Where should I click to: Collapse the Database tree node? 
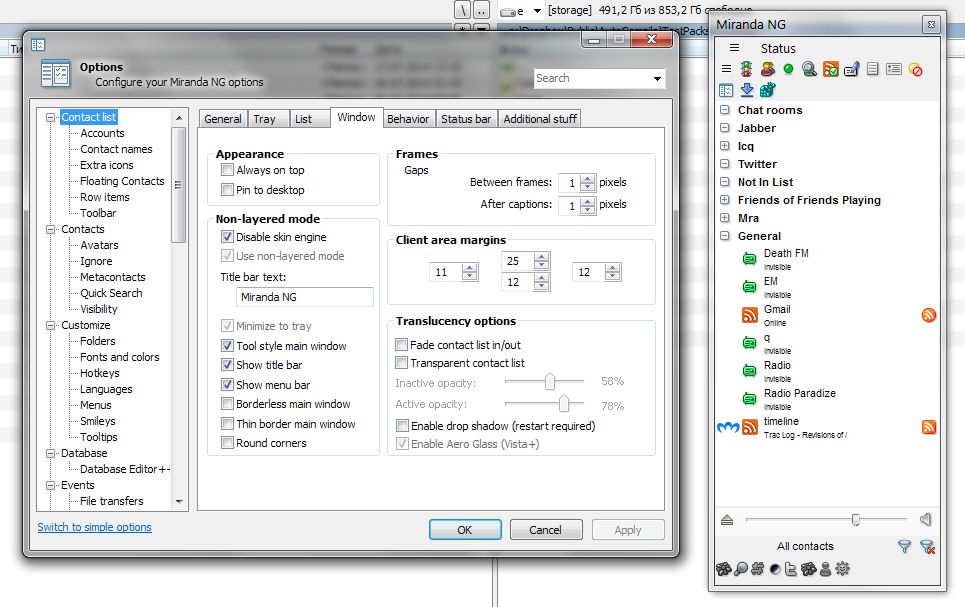[x=50, y=453]
